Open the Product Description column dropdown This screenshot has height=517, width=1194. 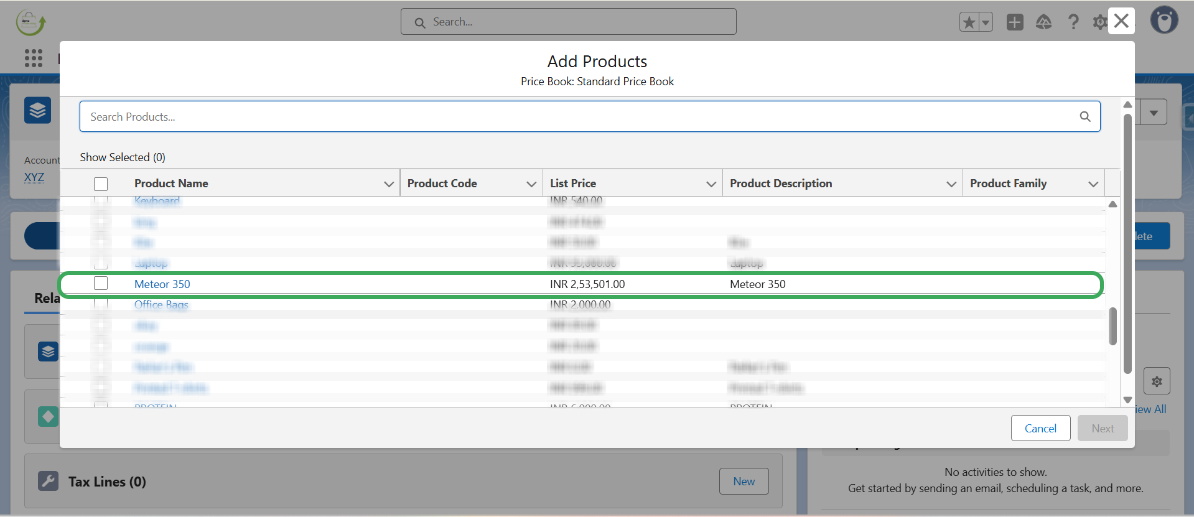point(951,184)
